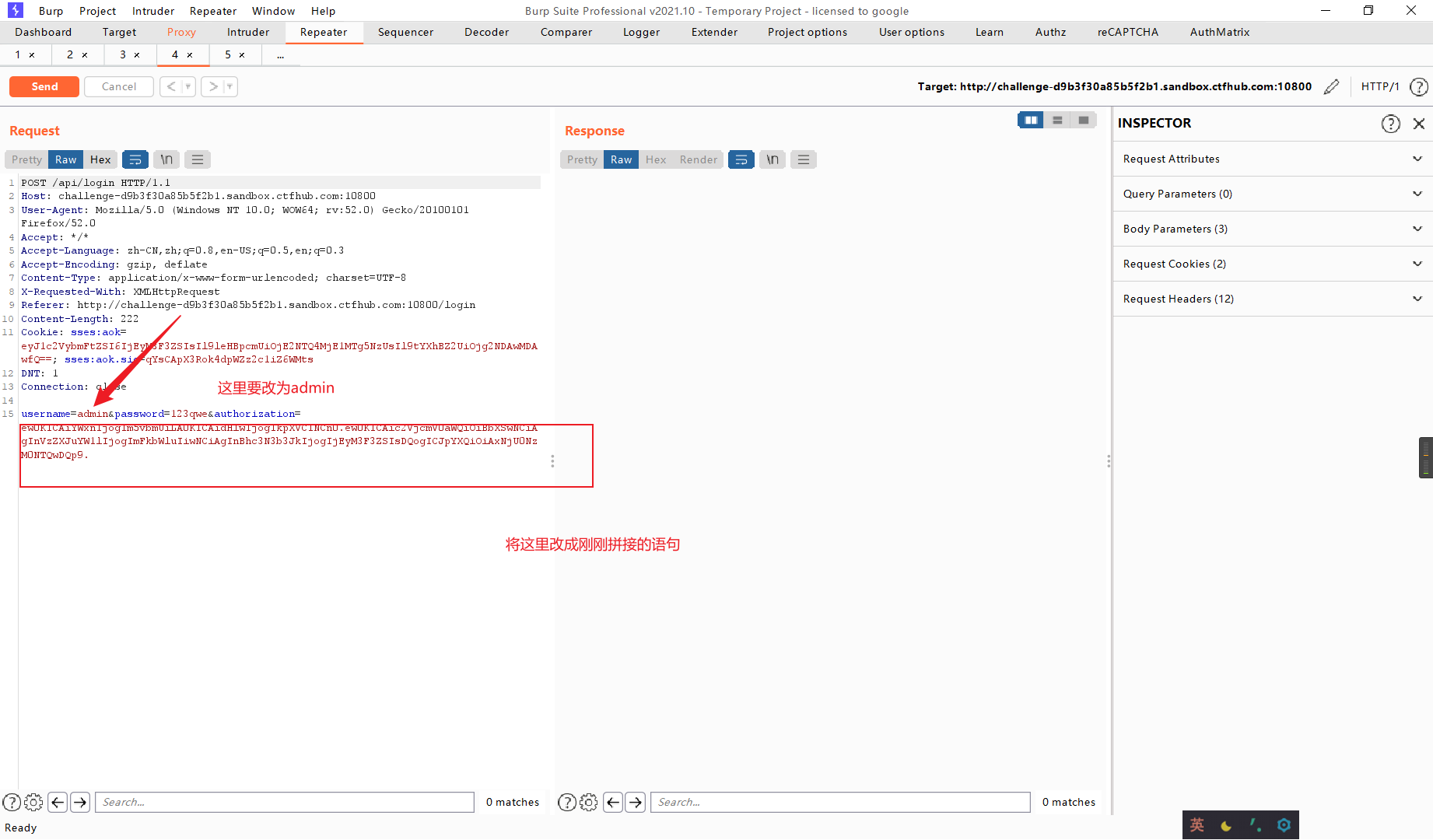Open the new Repeater tab ellipsis
This screenshot has height=840, width=1433.
click(280, 55)
